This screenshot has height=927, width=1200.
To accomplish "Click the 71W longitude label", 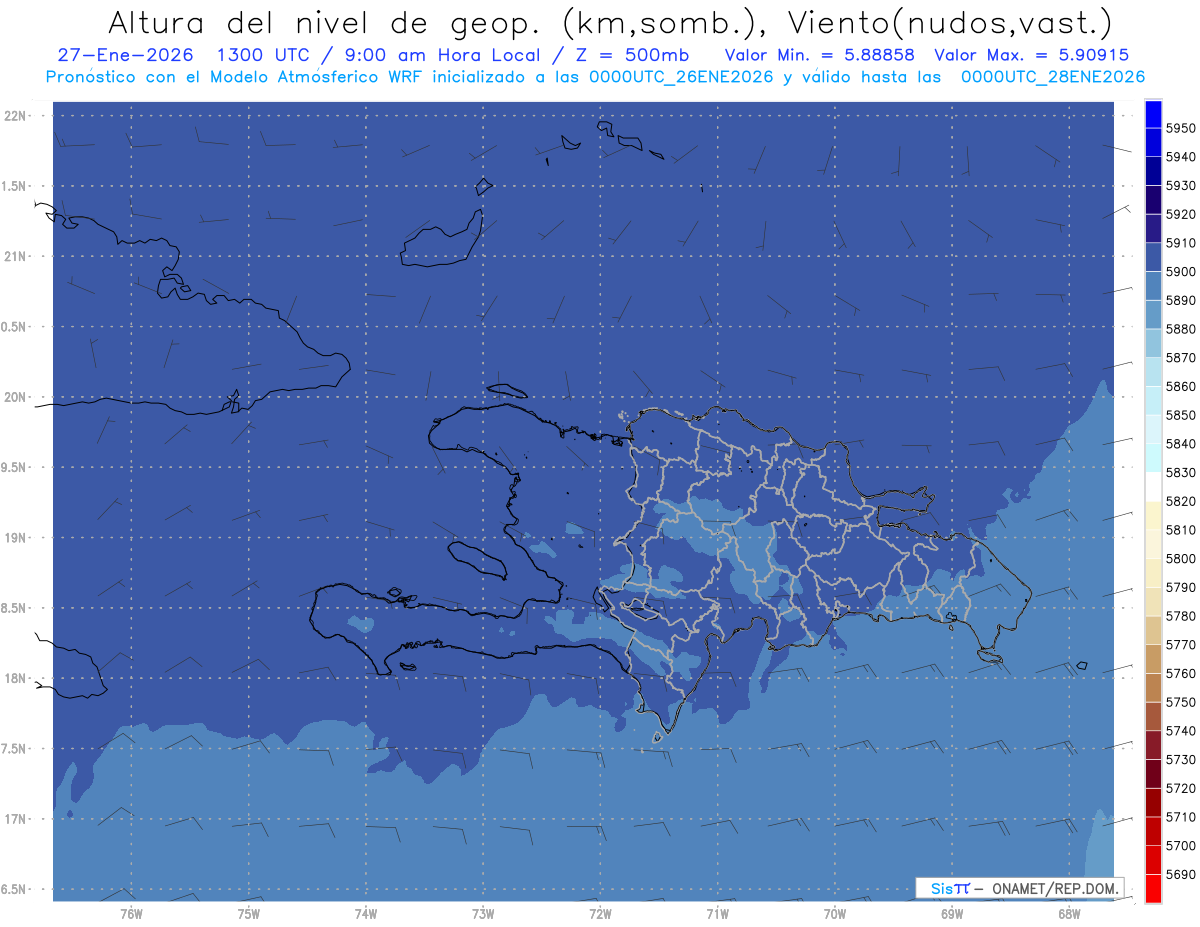I will coord(717,913).
